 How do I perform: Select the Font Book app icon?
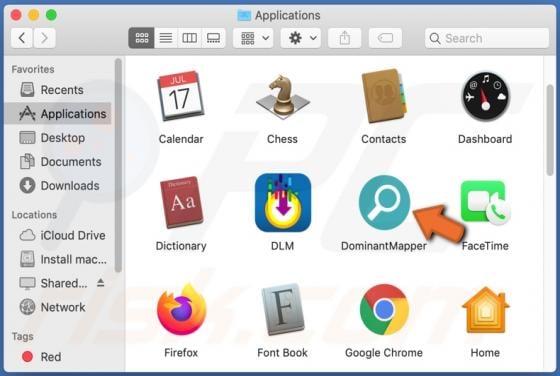point(283,309)
